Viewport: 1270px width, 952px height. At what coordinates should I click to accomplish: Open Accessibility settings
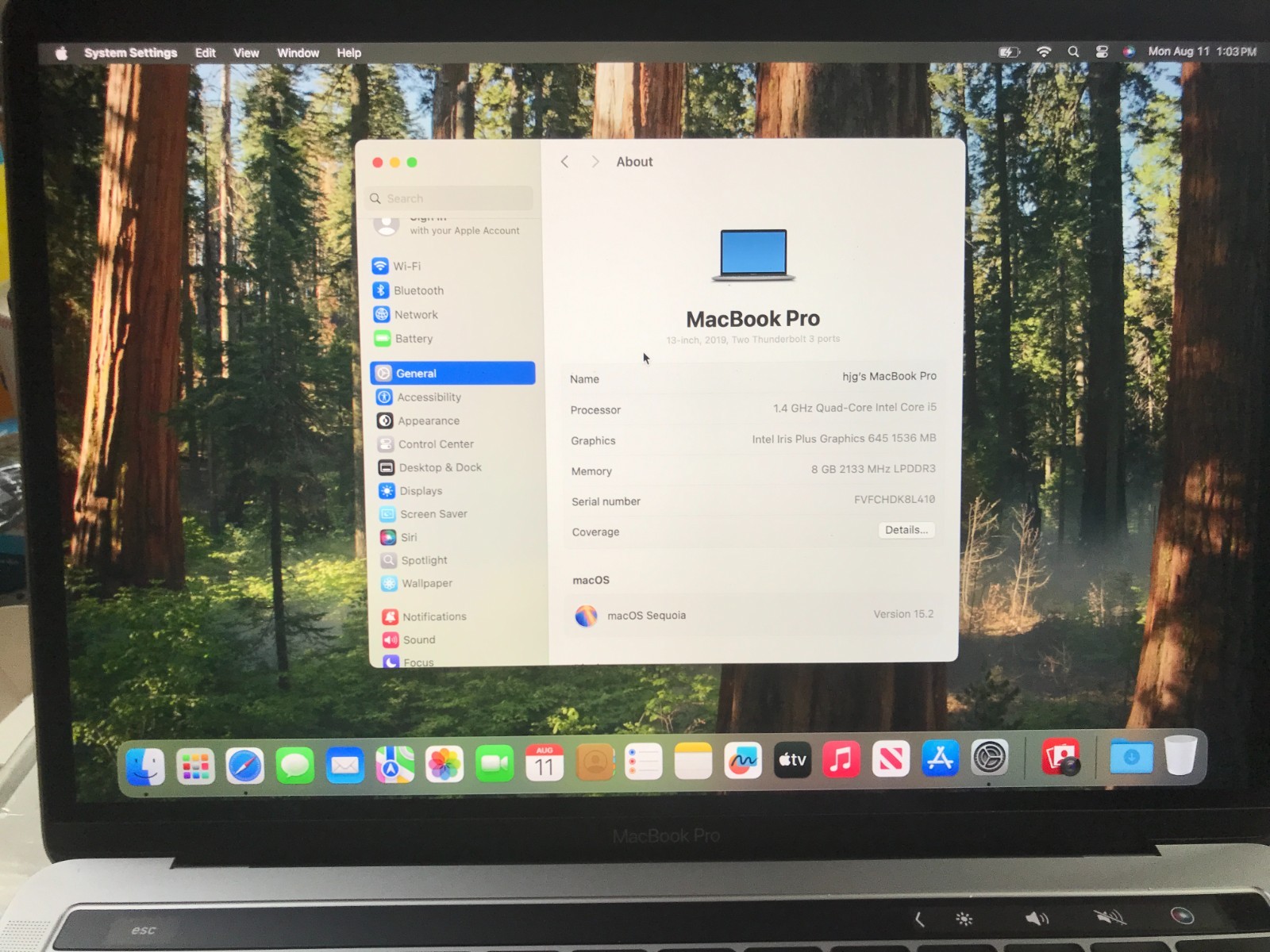click(429, 397)
